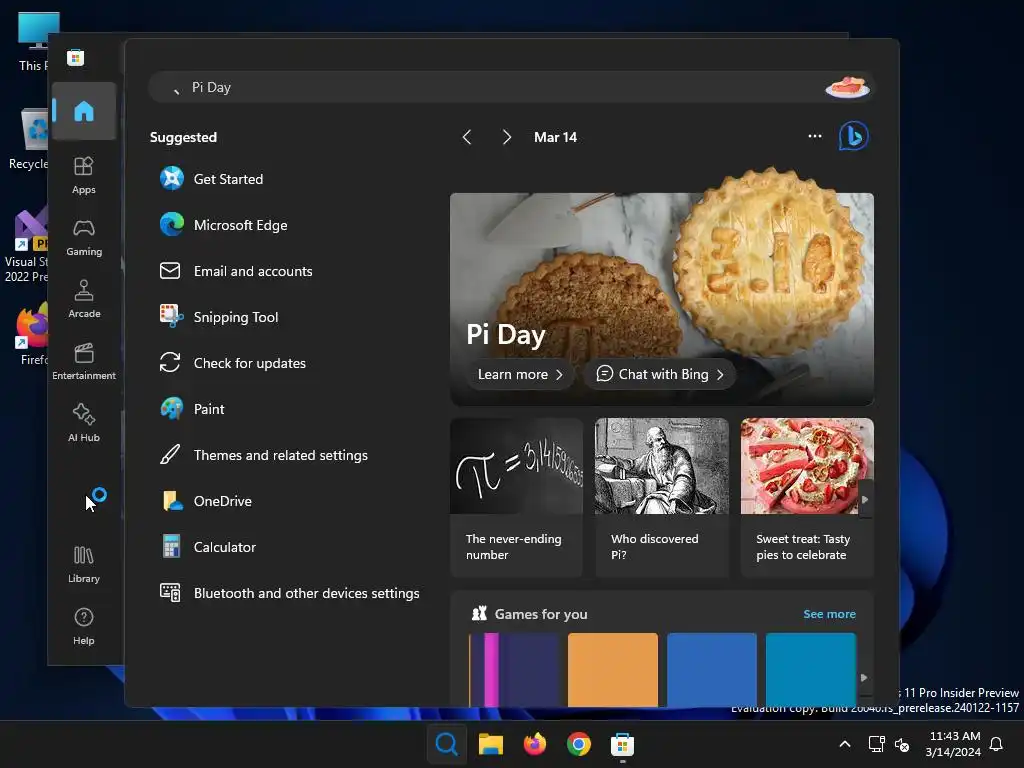Open The never-ending number card
This screenshot has width=1024, height=768.
coord(516,498)
